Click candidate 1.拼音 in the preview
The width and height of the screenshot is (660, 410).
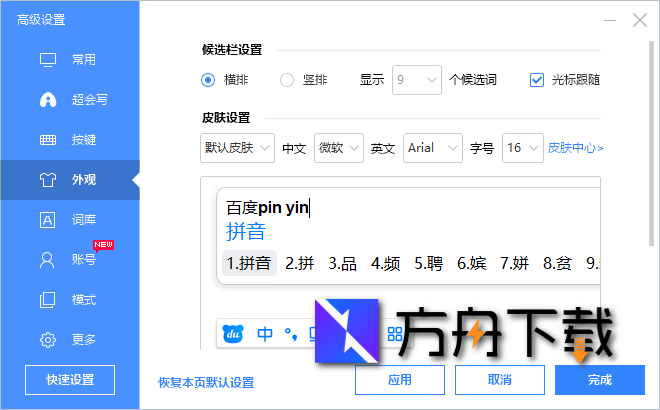tap(249, 264)
